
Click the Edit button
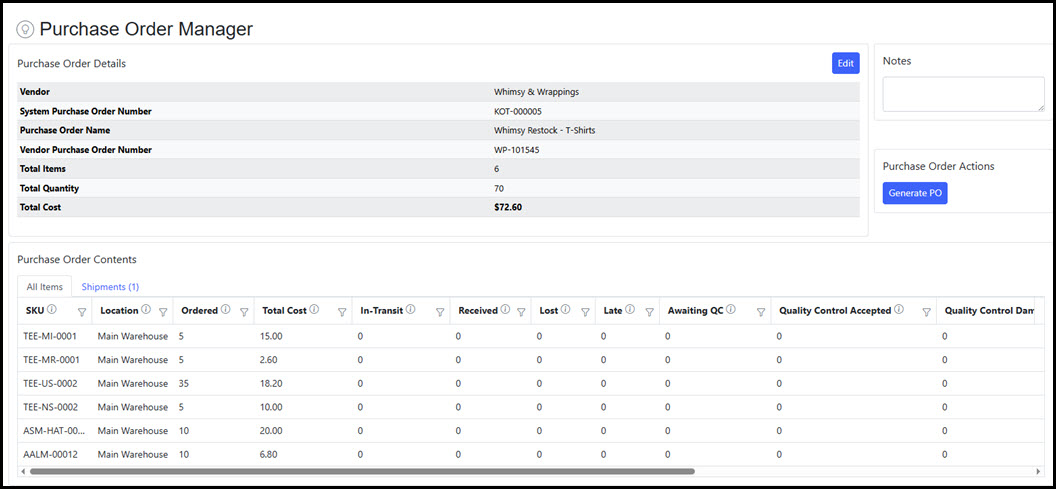845,63
